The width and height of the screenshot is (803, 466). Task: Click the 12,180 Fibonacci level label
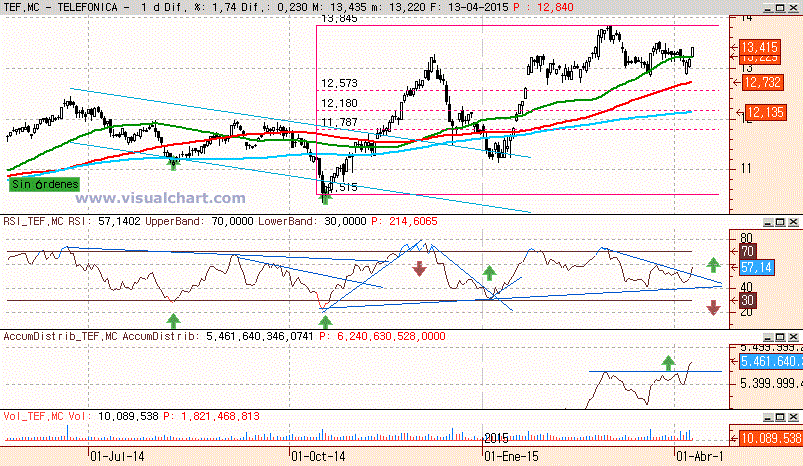click(339, 103)
